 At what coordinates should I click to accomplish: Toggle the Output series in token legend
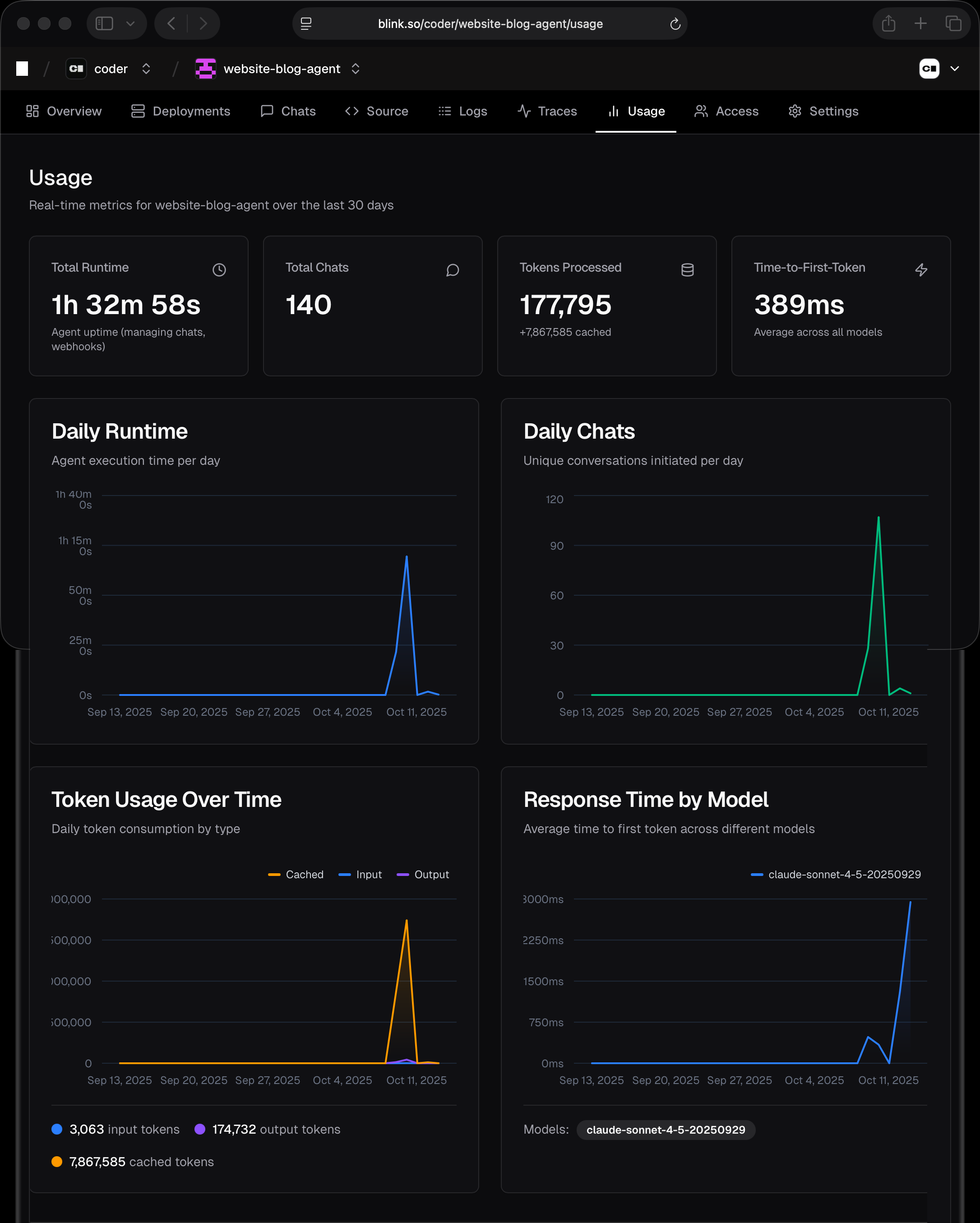[423, 874]
